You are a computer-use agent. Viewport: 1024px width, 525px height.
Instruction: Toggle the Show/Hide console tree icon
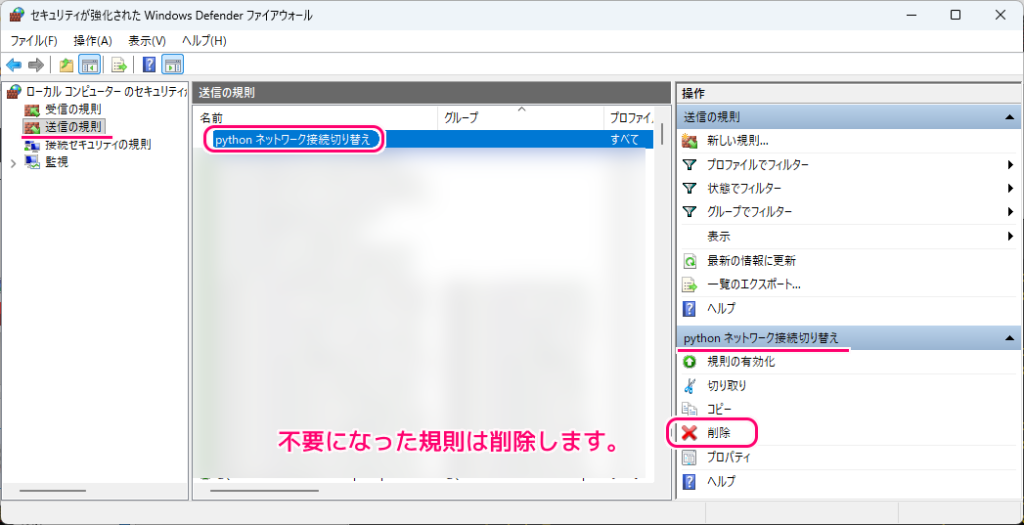[89, 65]
